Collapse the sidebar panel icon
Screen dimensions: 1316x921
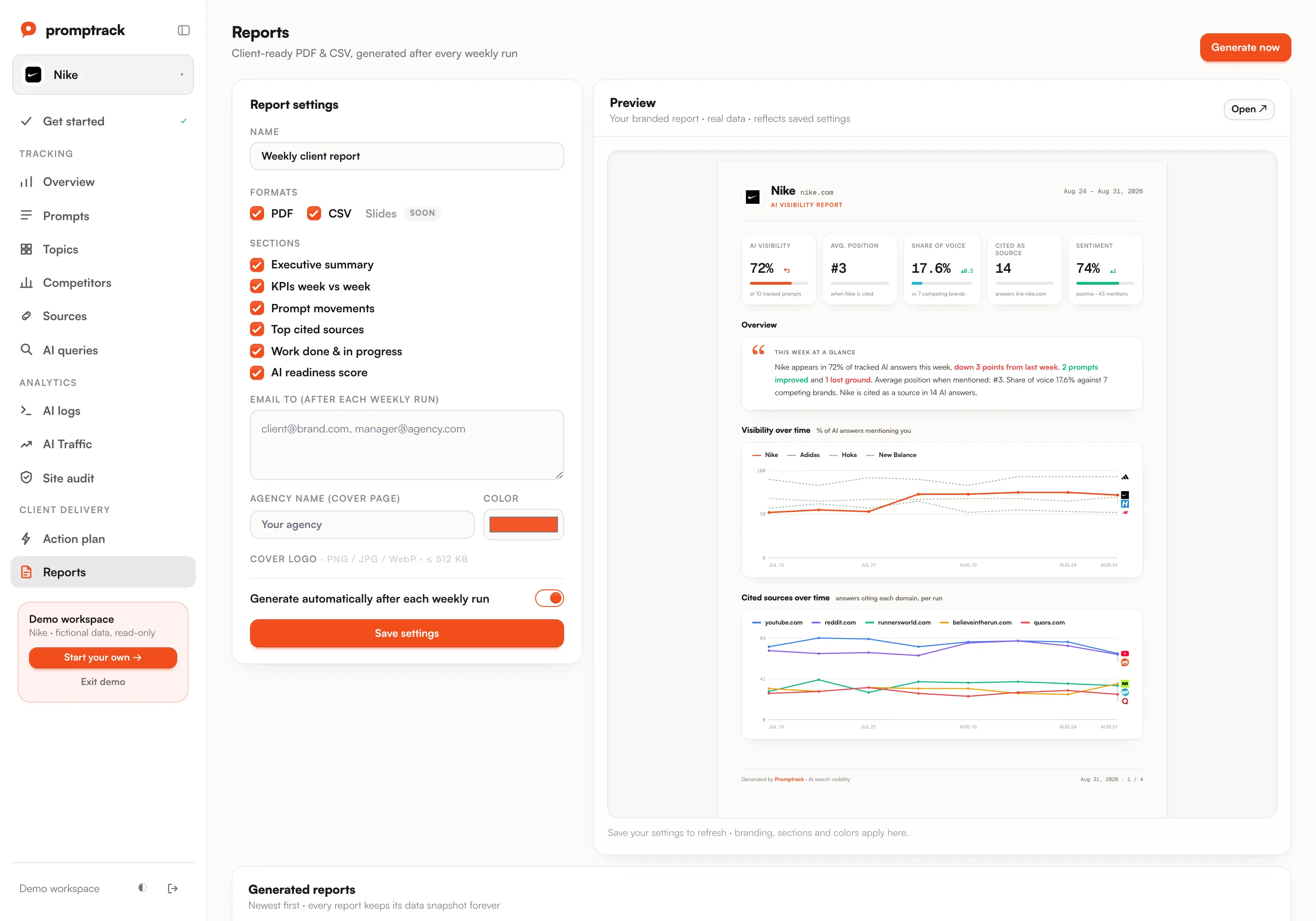(183, 30)
